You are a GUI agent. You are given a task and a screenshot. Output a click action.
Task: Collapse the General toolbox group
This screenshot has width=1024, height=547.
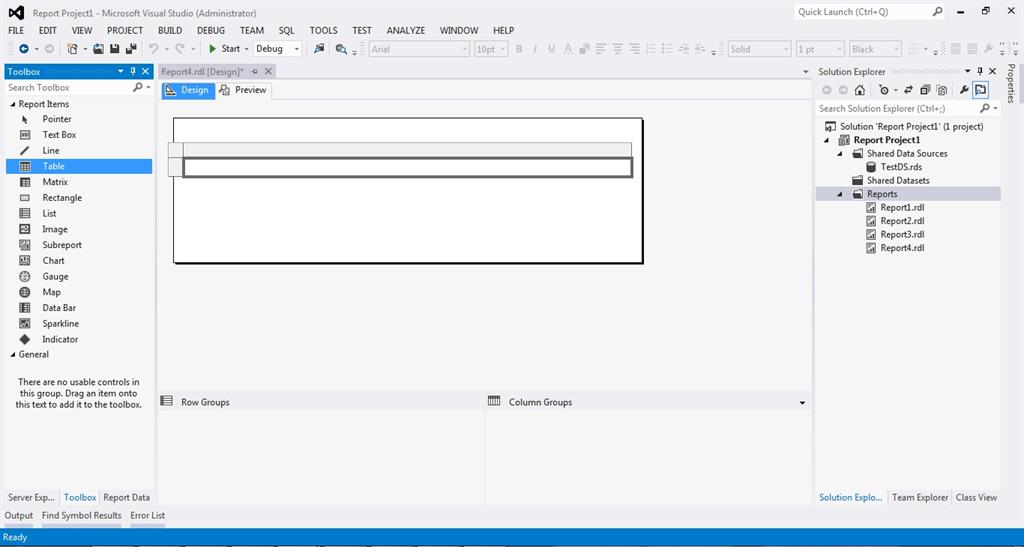(12, 354)
